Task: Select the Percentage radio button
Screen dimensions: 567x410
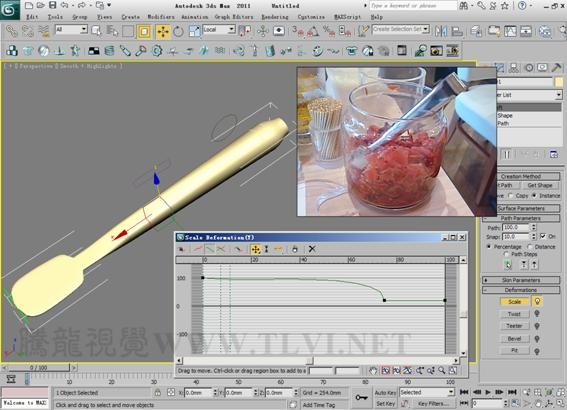Action: [489, 247]
